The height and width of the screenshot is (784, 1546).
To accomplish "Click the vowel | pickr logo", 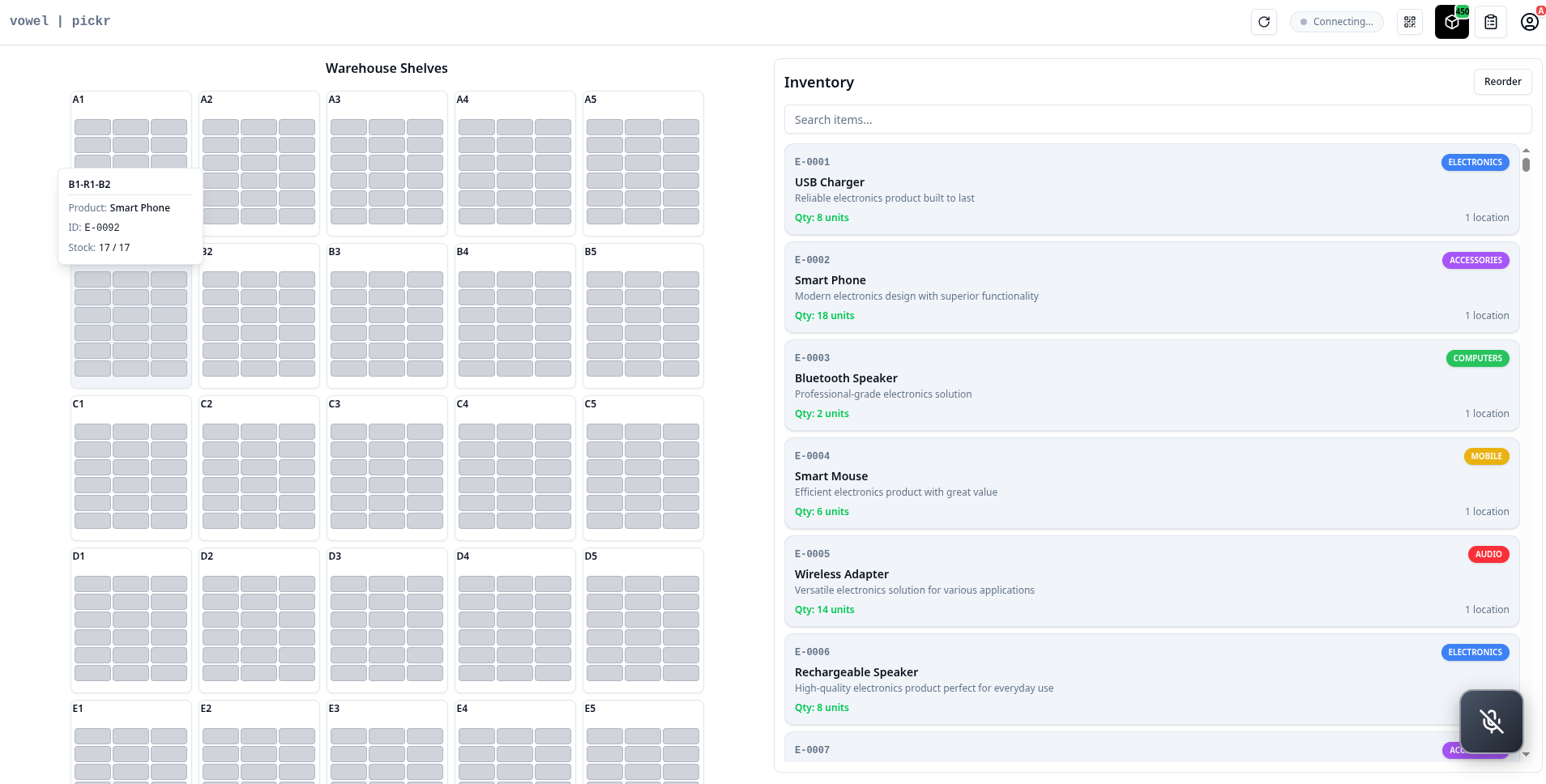I will [x=60, y=21].
